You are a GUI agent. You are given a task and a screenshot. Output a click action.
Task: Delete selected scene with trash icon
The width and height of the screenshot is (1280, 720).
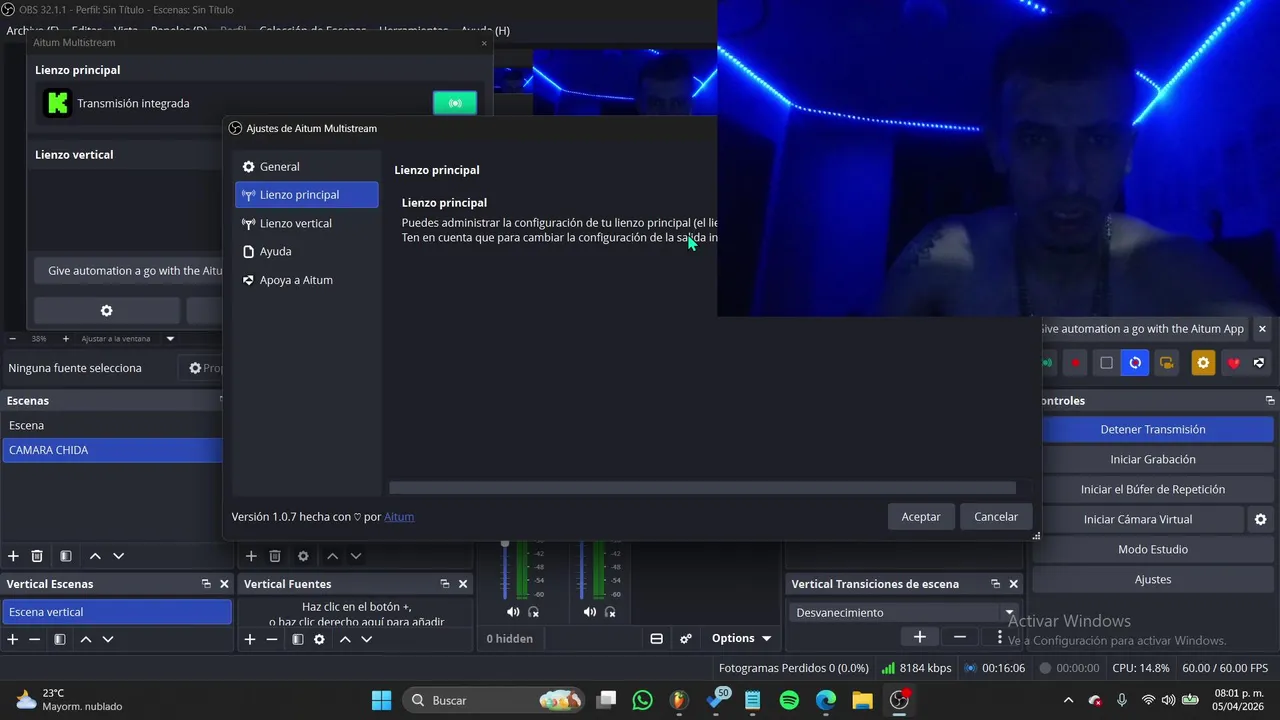pos(37,556)
